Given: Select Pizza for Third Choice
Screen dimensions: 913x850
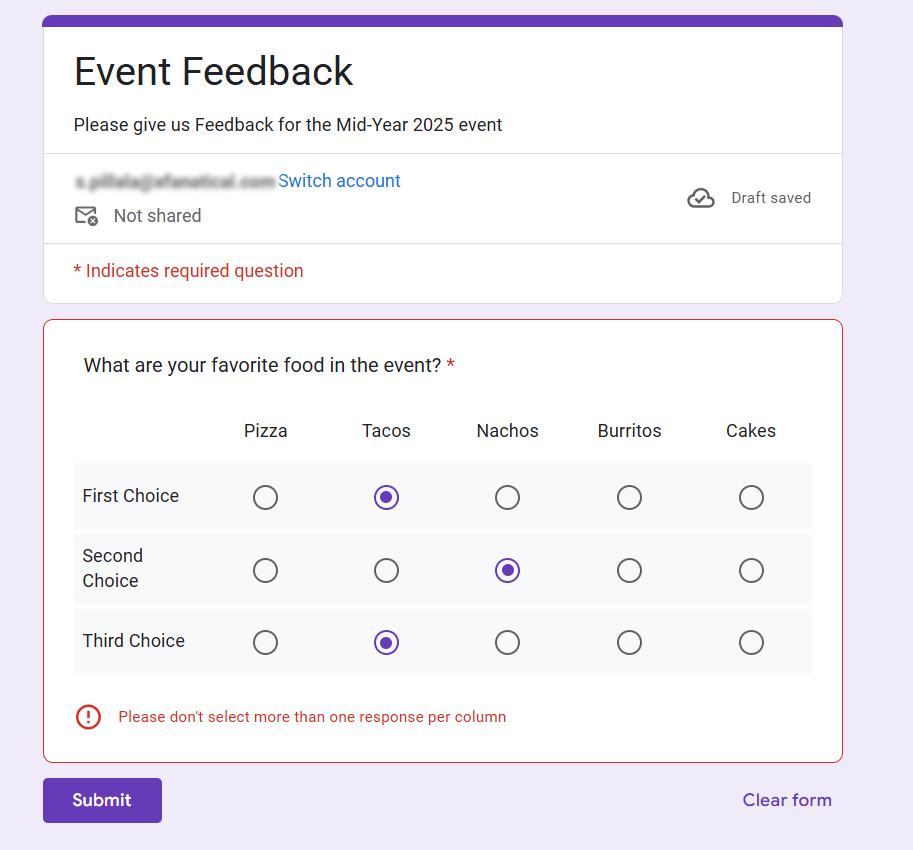Looking at the screenshot, I should 265,642.
